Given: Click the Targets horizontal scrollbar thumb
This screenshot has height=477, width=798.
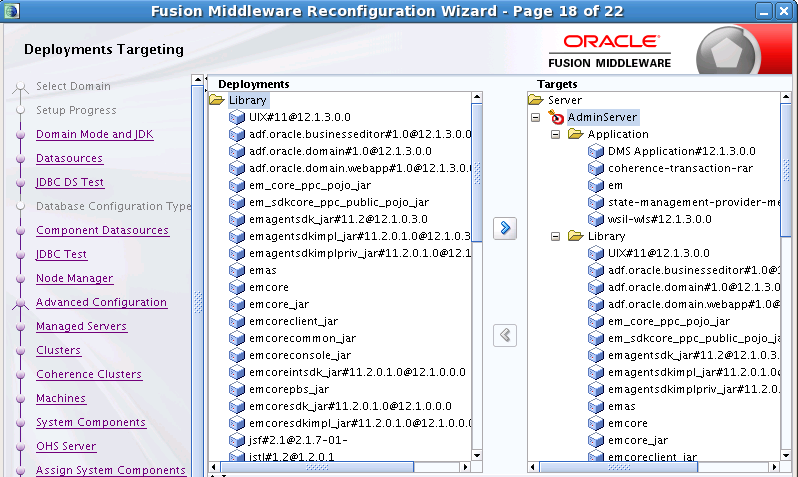Looking at the screenshot, I should (x=618, y=467).
